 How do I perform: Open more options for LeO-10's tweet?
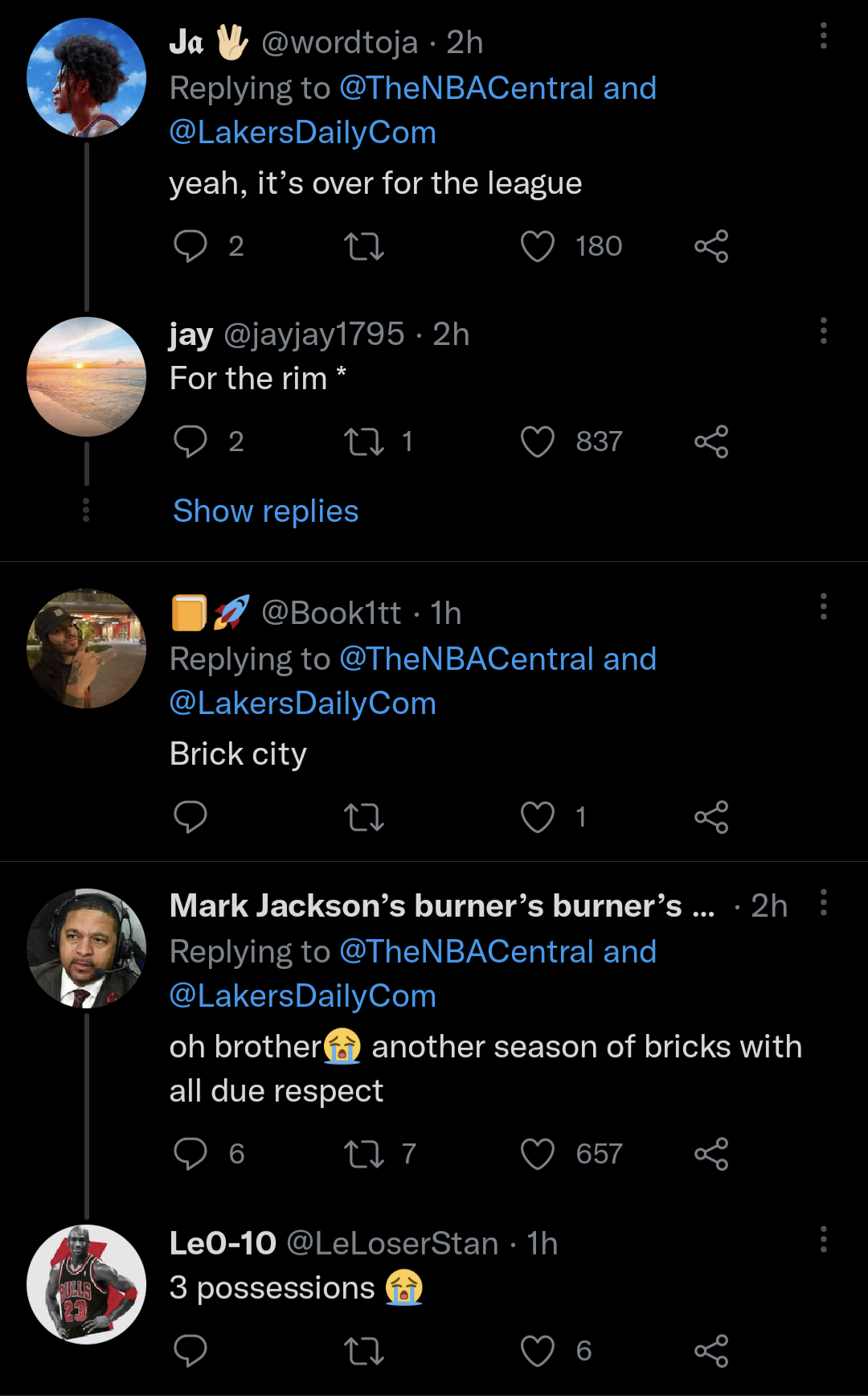pyautogui.click(x=824, y=1239)
